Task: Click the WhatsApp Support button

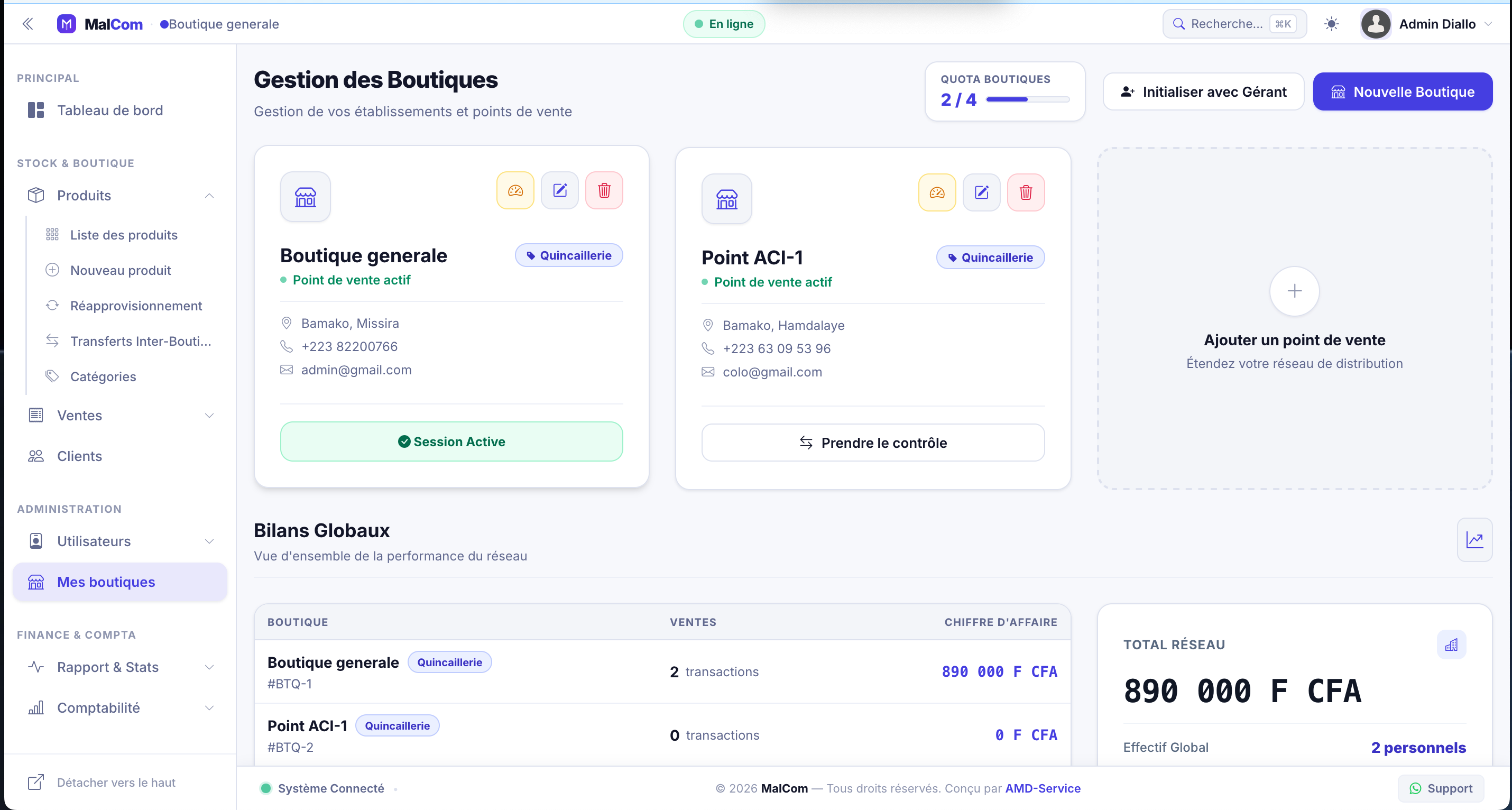Action: pyautogui.click(x=1441, y=788)
